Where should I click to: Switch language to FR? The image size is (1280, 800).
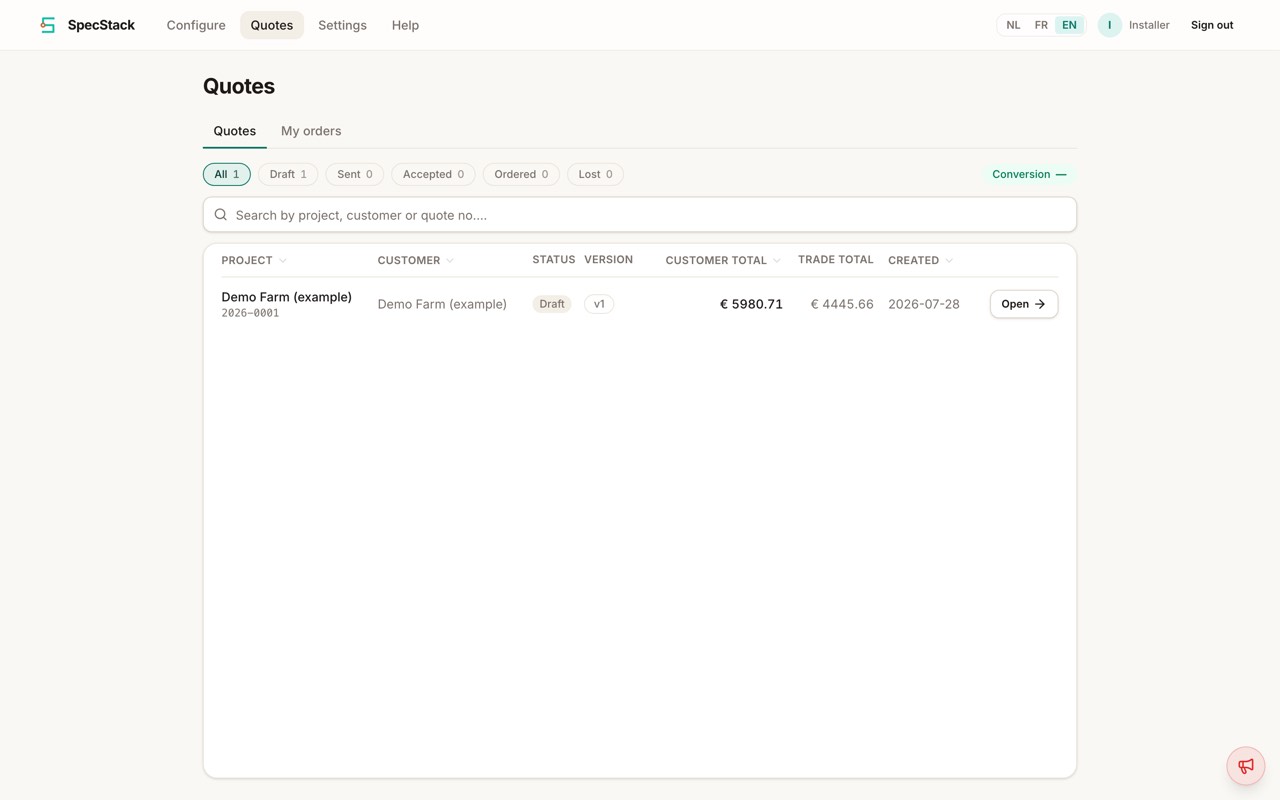pos(1041,25)
